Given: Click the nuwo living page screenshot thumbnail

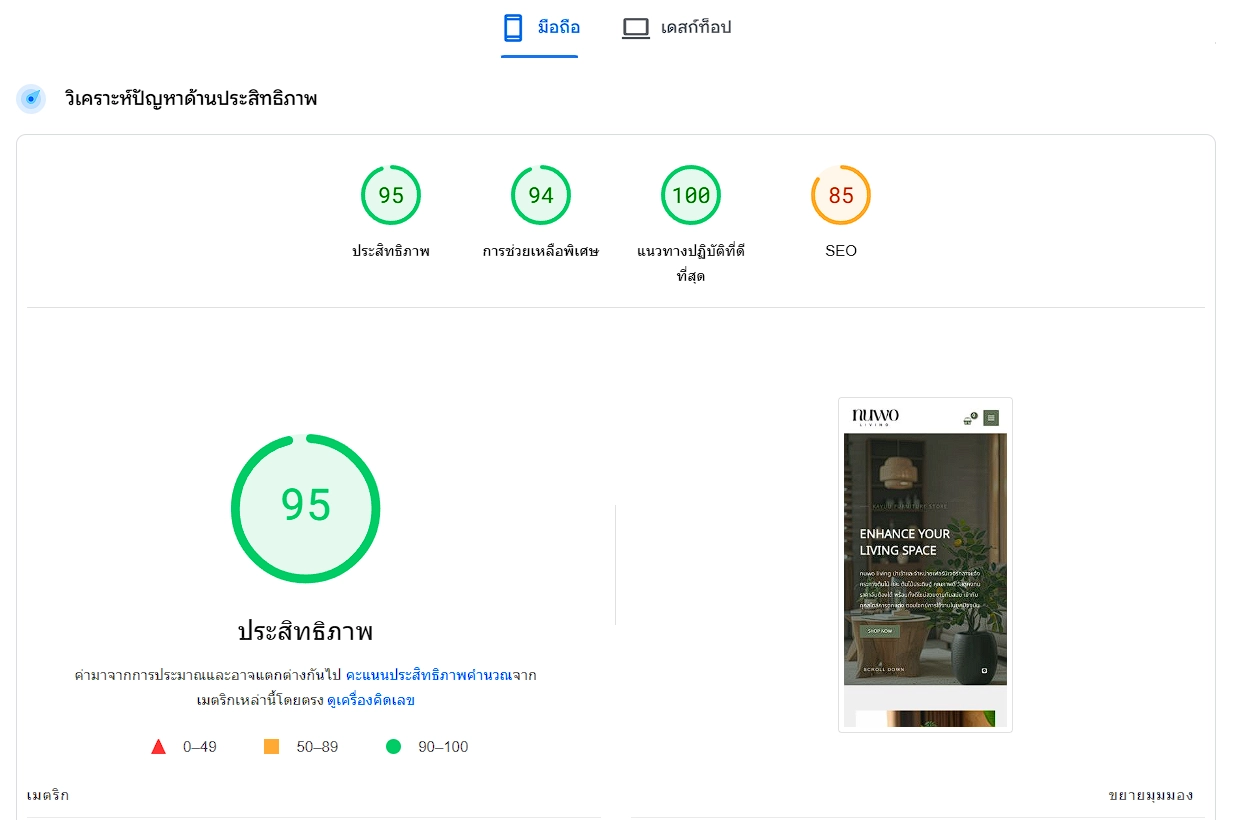Looking at the screenshot, I should (x=925, y=565).
